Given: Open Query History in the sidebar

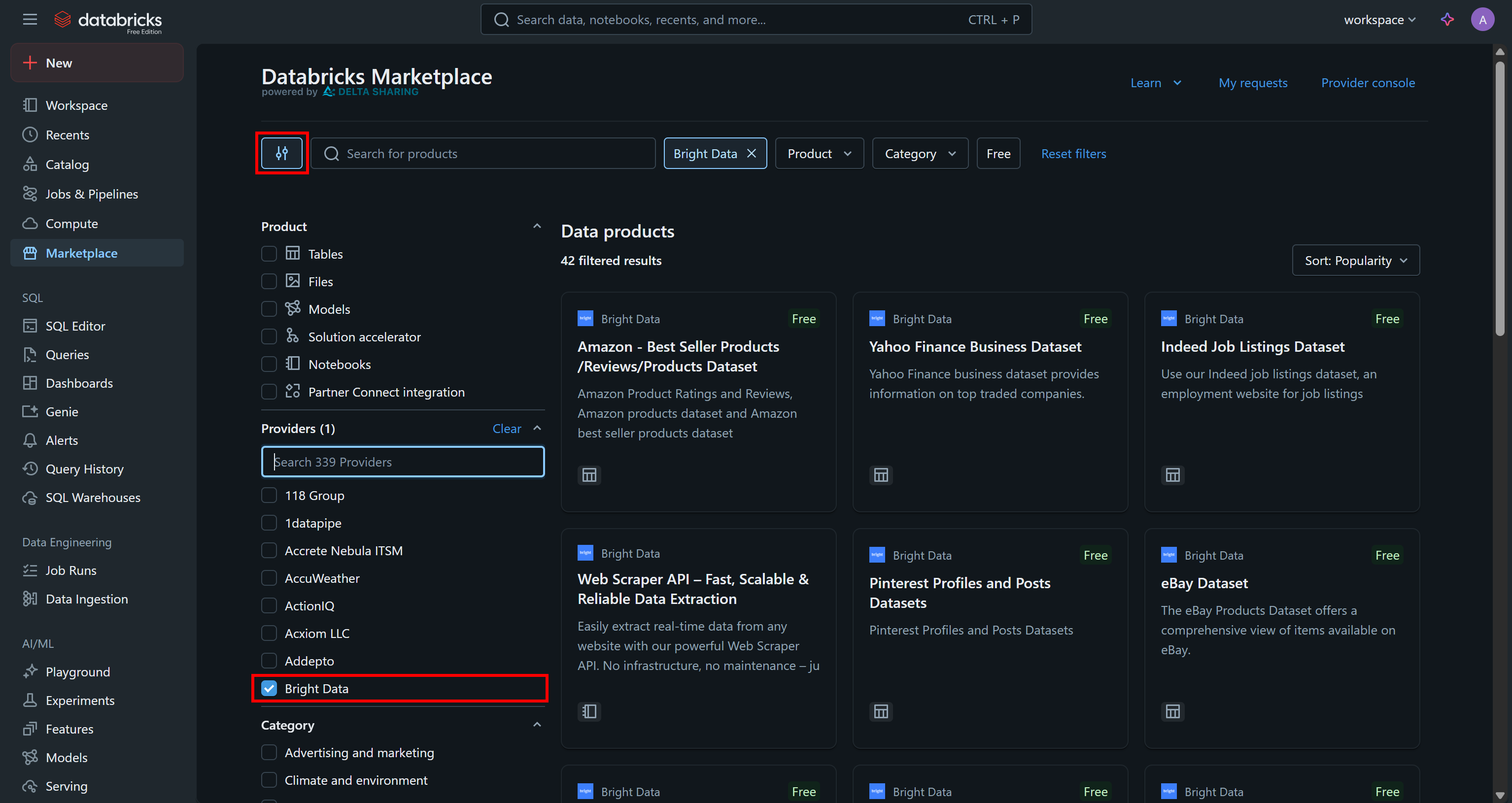Looking at the screenshot, I should pos(84,468).
